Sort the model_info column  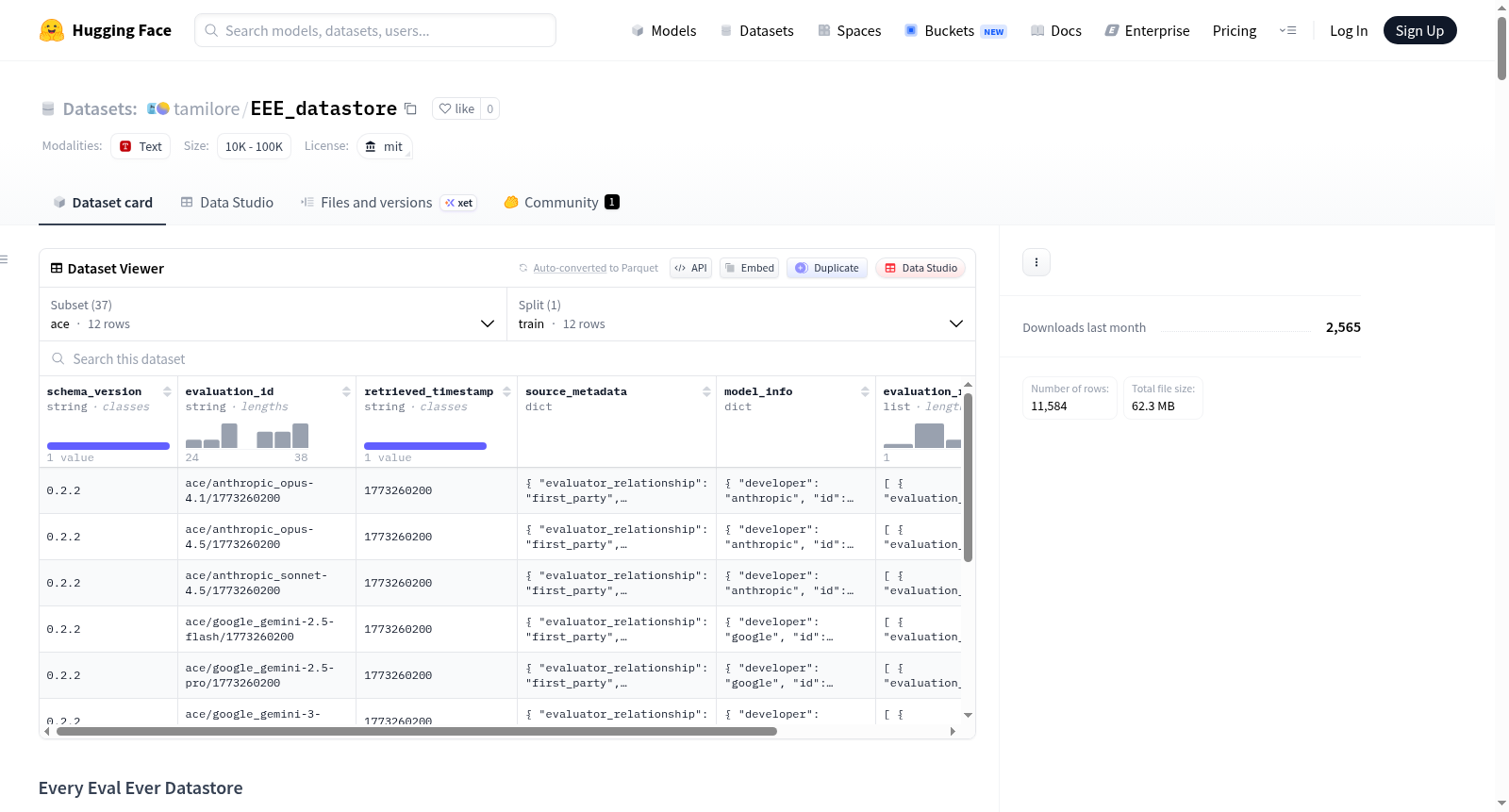click(865, 391)
